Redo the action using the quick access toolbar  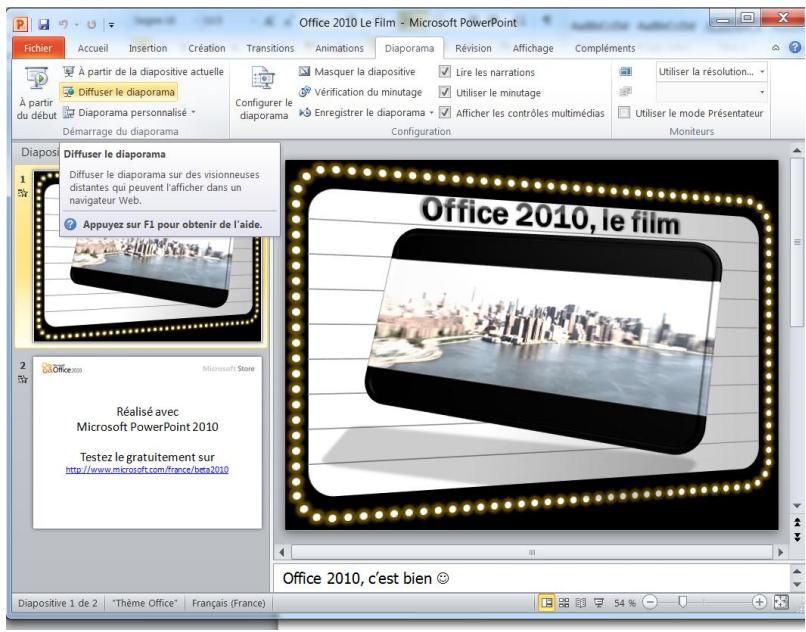point(91,24)
